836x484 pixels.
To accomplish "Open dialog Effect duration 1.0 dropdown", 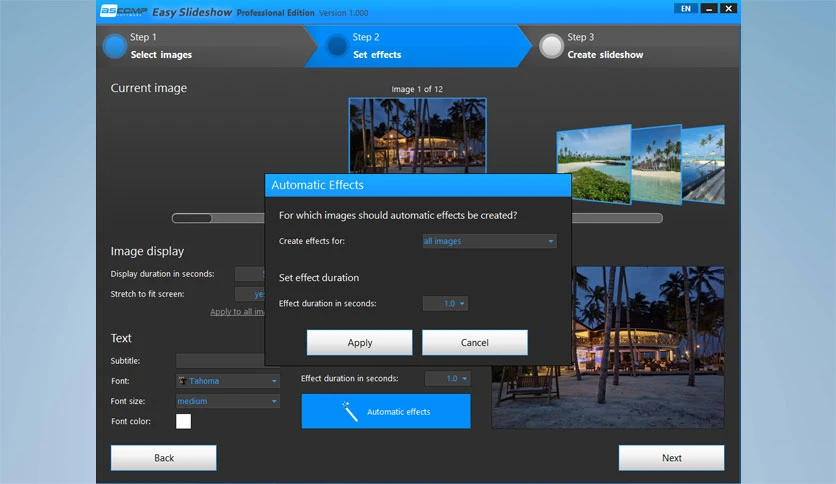I will click(445, 303).
